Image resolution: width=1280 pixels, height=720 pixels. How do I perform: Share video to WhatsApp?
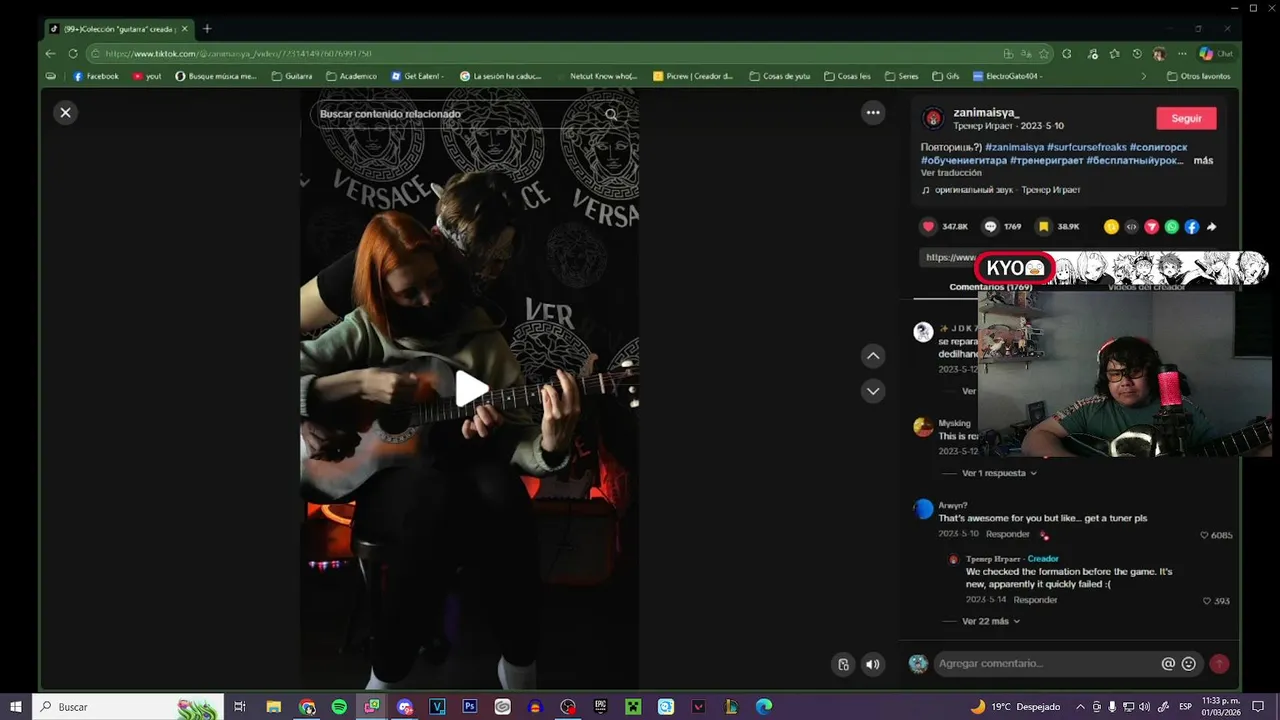[1171, 227]
